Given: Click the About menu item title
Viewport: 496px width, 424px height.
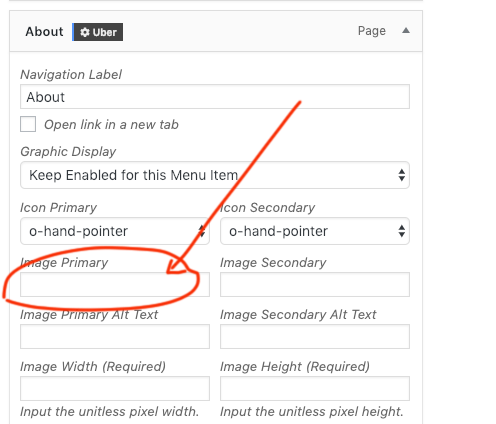Looking at the screenshot, I should coord(44,32).
